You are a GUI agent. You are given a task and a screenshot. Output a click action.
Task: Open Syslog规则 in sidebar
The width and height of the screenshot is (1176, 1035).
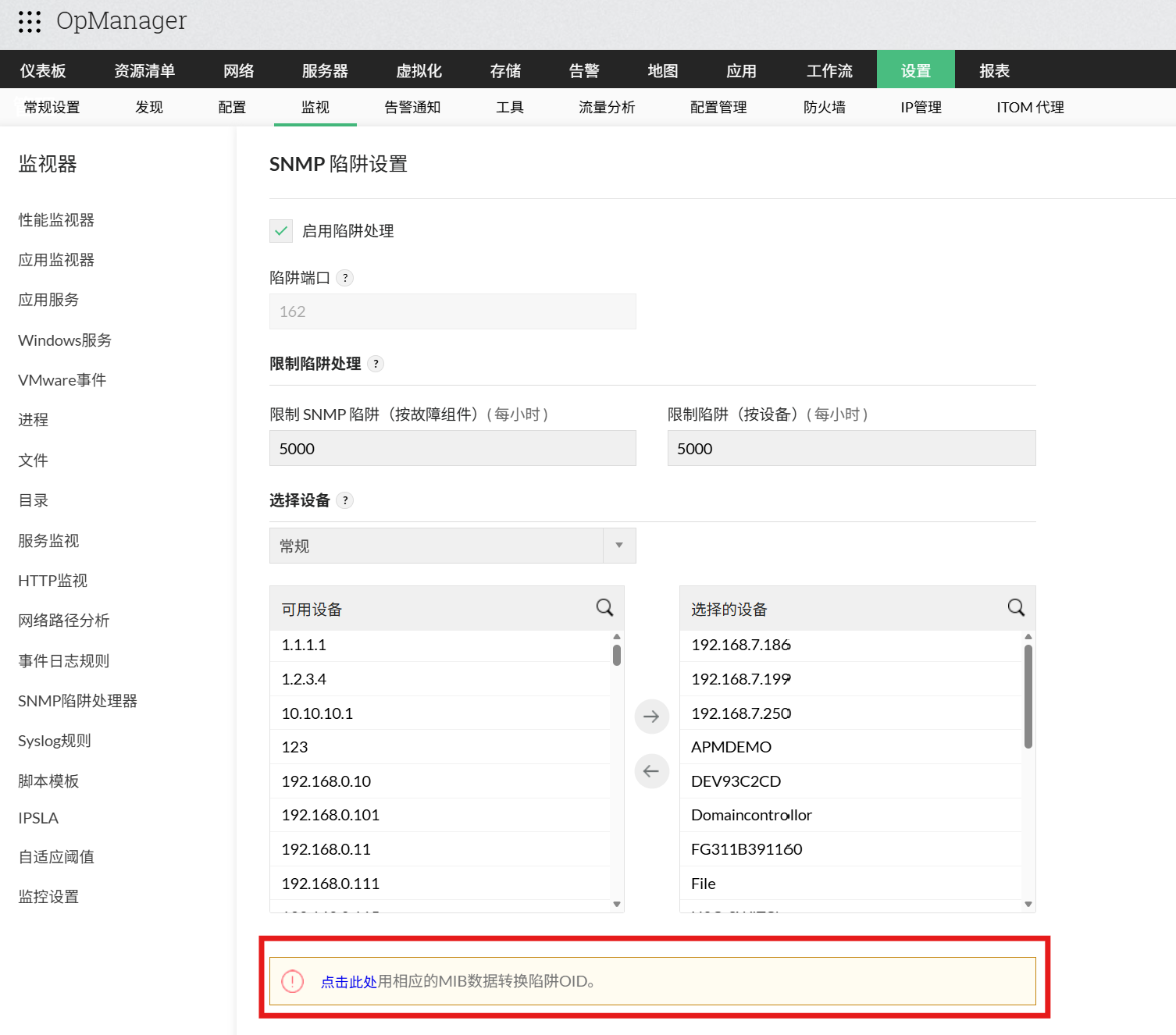[55, 741]
